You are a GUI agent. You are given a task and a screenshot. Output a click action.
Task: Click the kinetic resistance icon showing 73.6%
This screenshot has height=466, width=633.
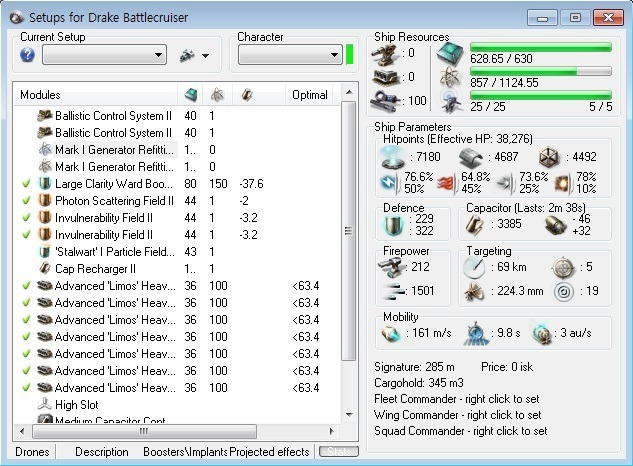[506, 184]
